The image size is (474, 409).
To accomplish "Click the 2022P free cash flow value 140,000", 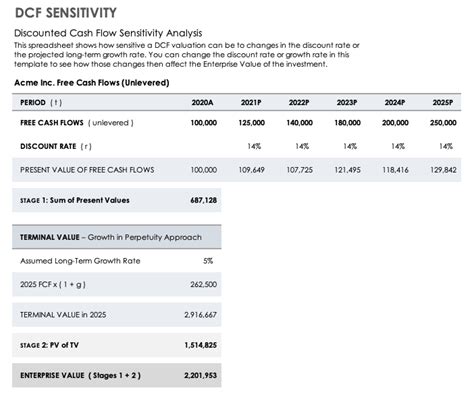I will click(x=299, y=123).
